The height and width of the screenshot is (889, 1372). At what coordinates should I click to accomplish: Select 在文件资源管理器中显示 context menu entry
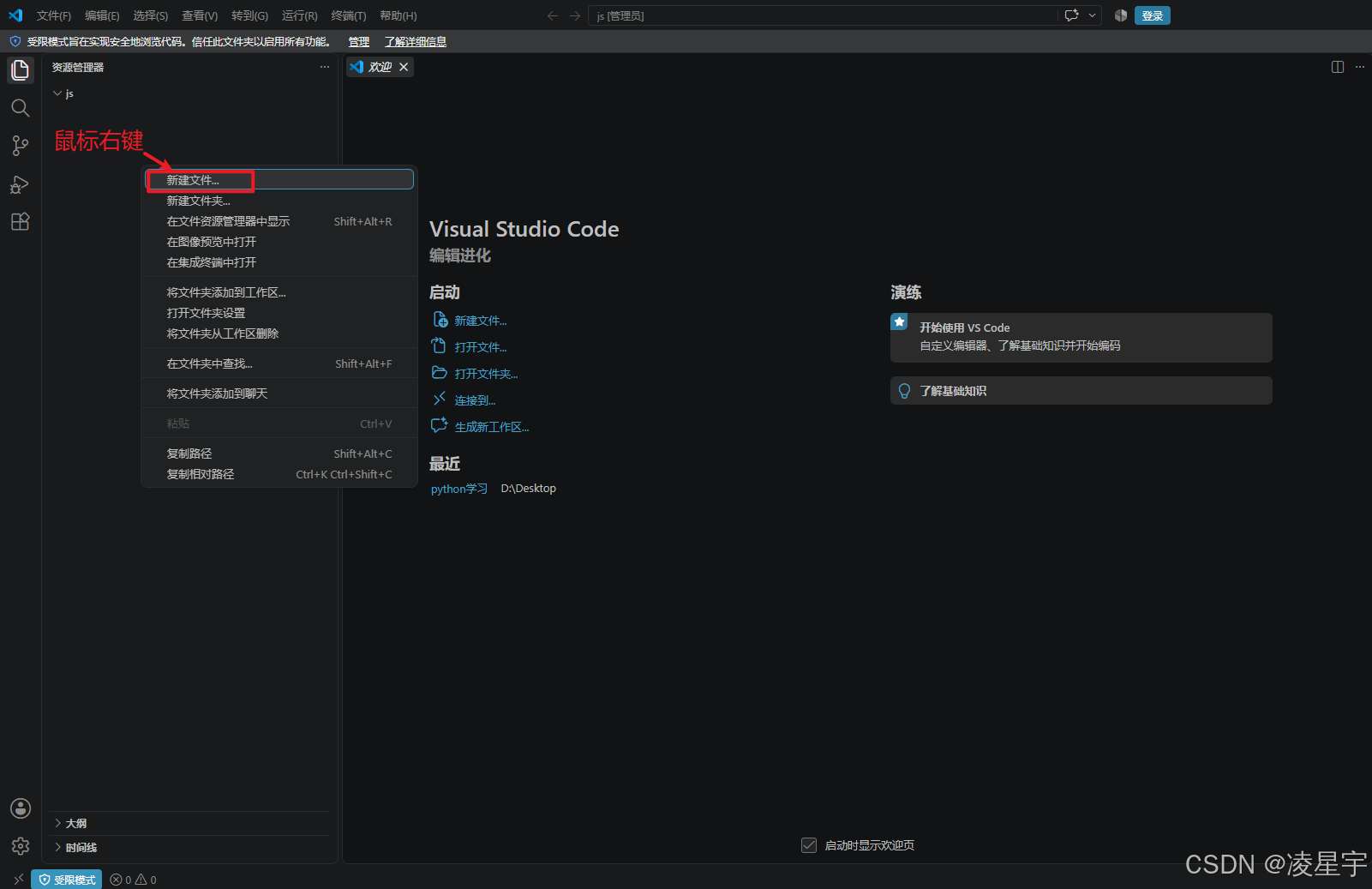coord(279,221)
